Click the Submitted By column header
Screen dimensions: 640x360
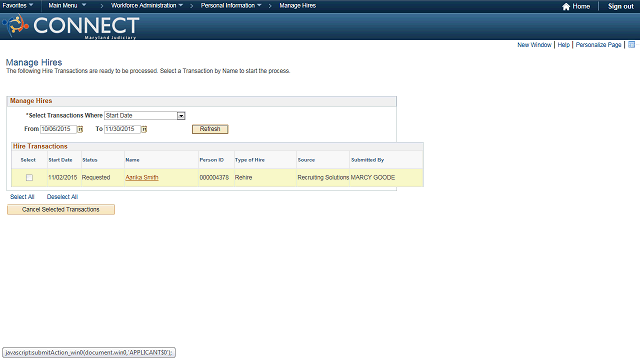click(x=367, y=160)
